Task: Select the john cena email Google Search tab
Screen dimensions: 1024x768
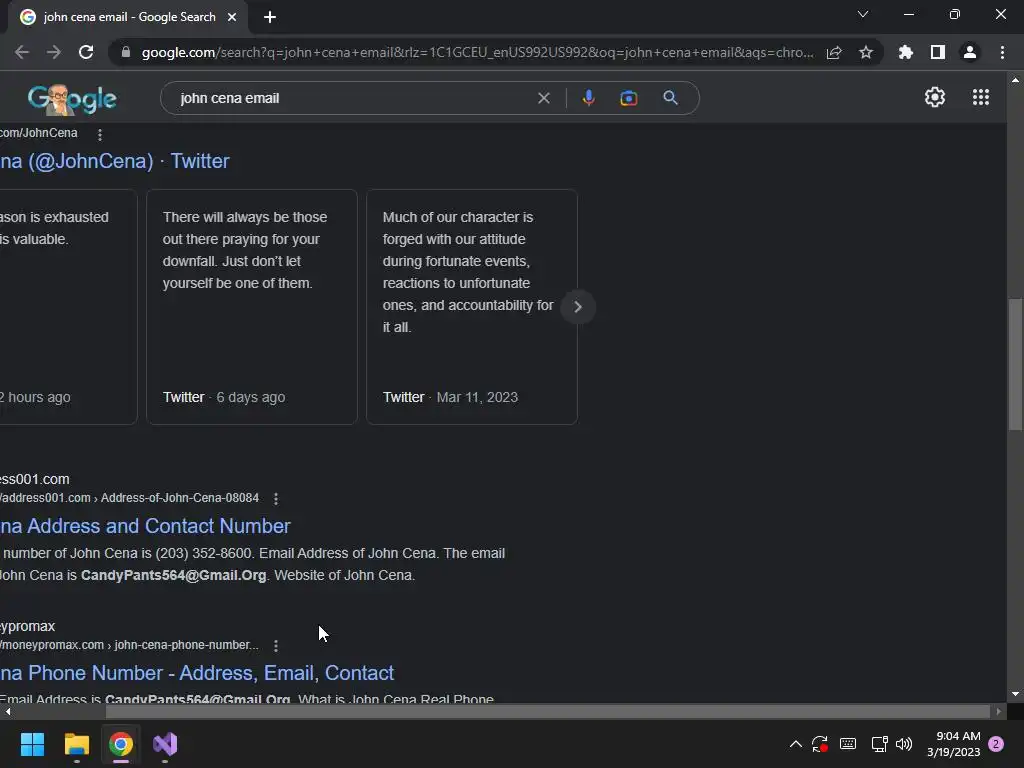Action: point(128,17)
